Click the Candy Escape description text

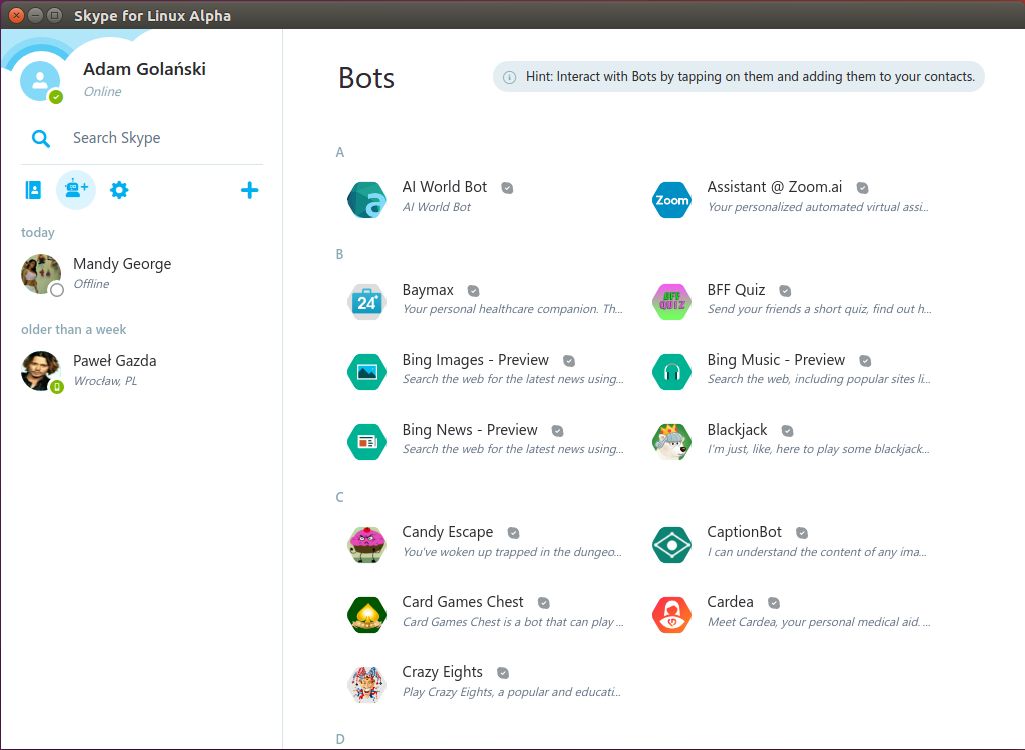[512, 552]
